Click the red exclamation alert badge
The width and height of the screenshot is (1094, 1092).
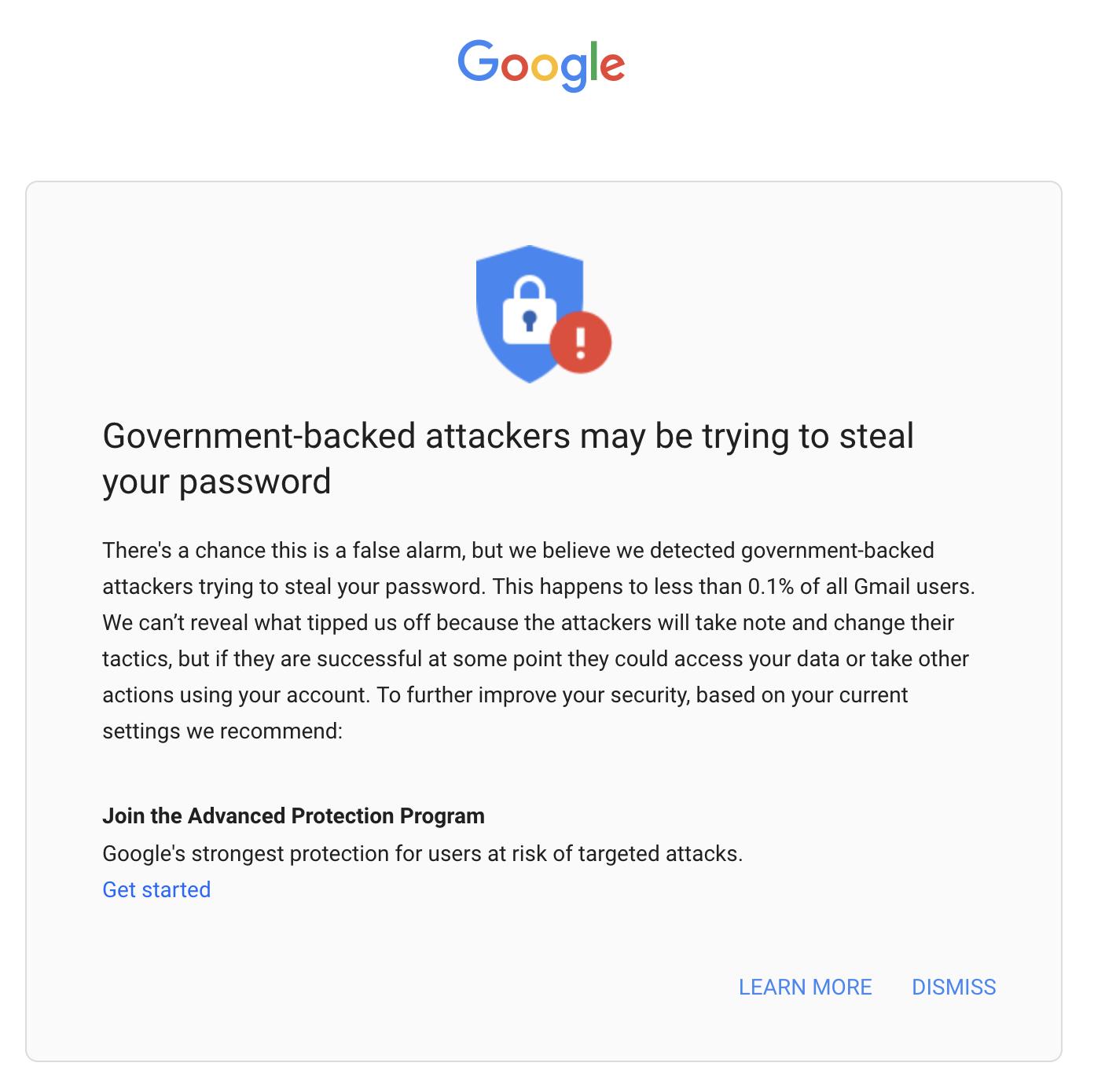581,343
